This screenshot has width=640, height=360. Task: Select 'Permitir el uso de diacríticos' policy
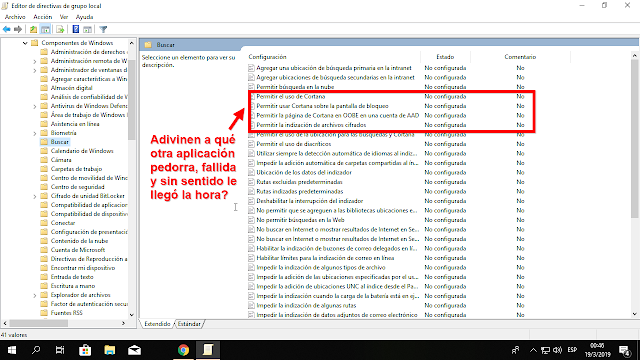[x=293, y=144]
